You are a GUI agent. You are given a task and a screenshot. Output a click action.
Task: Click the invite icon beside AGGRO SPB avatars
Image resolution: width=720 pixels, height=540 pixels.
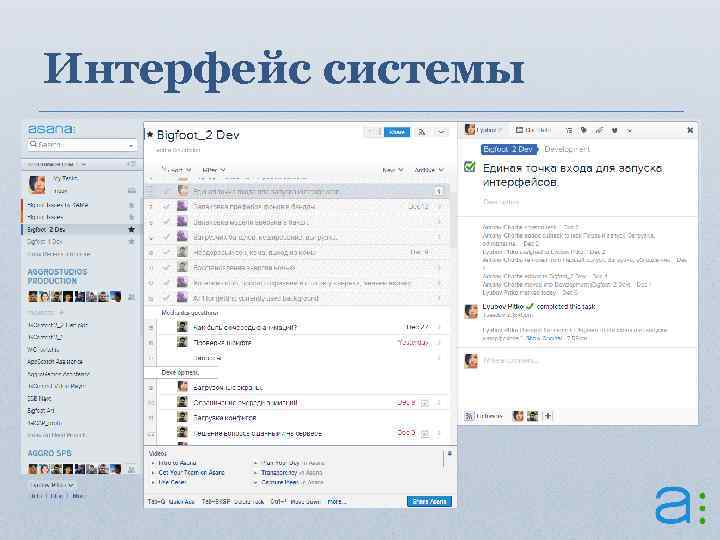coord(131,469)
